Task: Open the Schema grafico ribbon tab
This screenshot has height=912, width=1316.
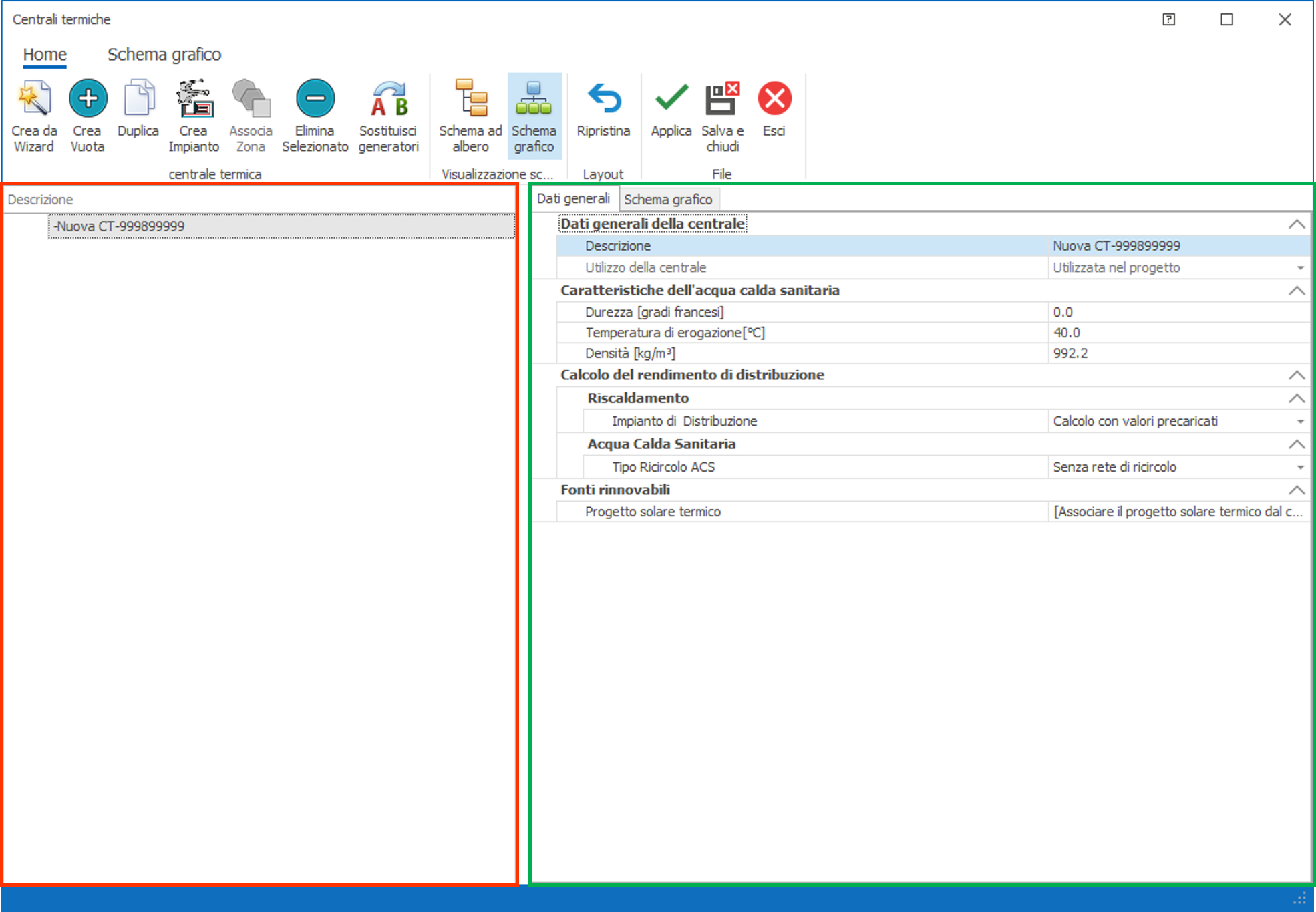Action: [164, 54]
